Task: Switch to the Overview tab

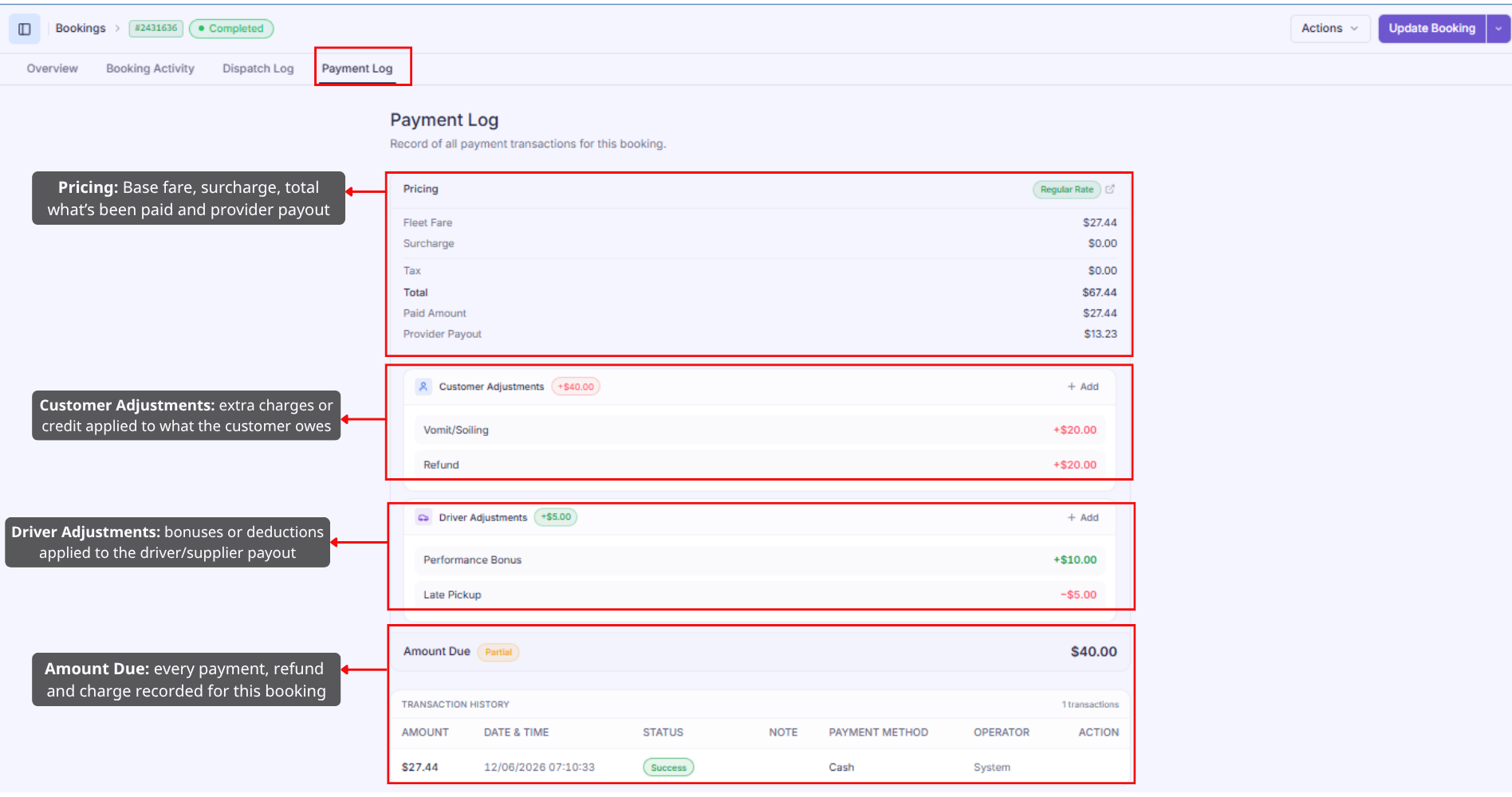Action: [53, 69]
